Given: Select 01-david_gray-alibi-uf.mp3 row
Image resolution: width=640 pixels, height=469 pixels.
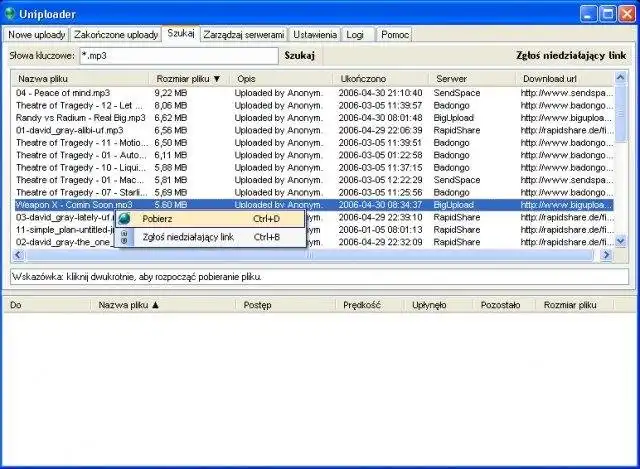Looking at the screenshot, I should [x=314, y=130].
